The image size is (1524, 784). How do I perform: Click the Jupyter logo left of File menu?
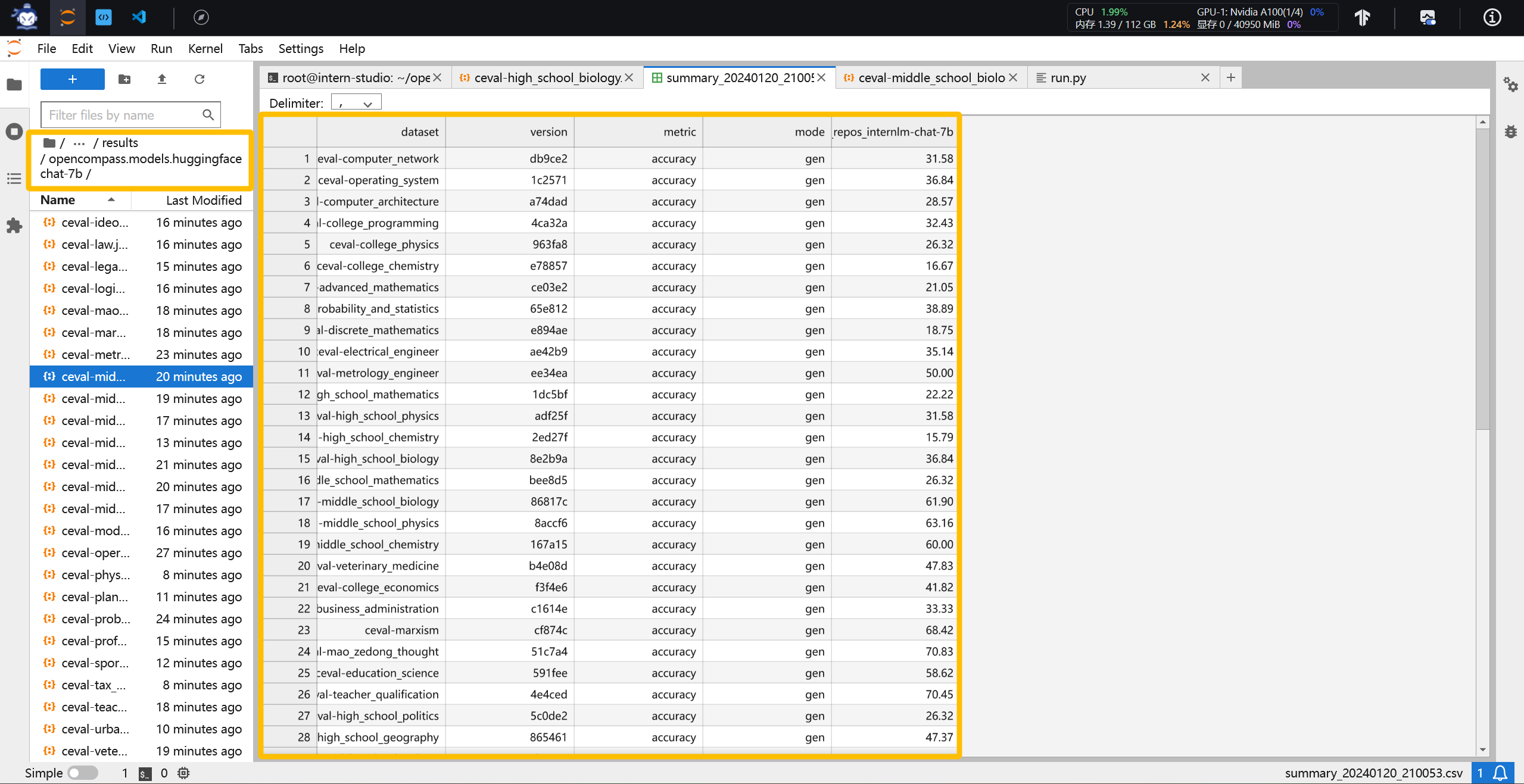point(14,48)
